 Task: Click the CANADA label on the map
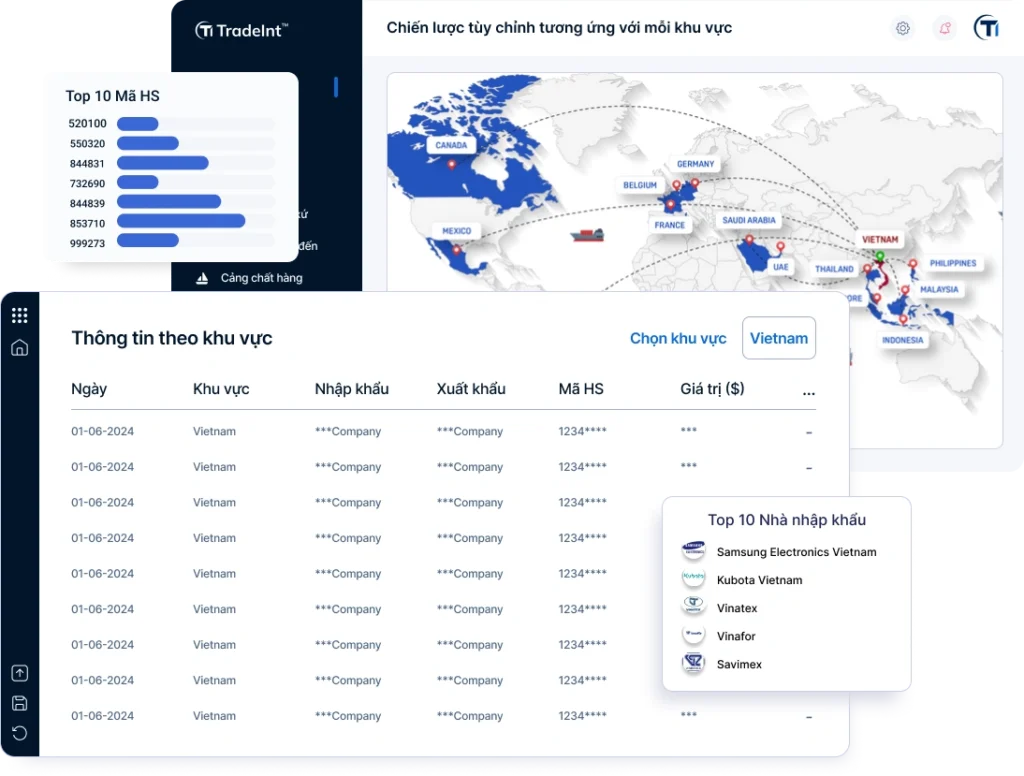pyautogui.click(x=451, y=145)
